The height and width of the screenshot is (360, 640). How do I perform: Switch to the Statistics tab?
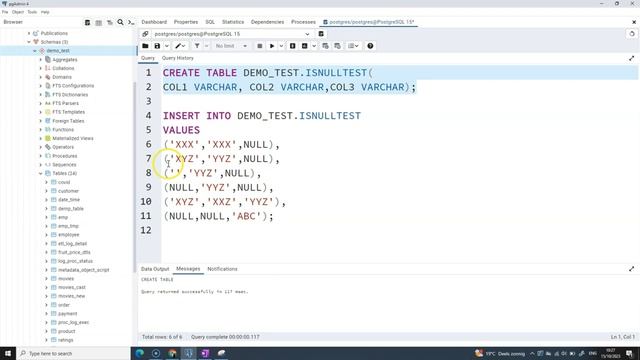coord(233,22)
